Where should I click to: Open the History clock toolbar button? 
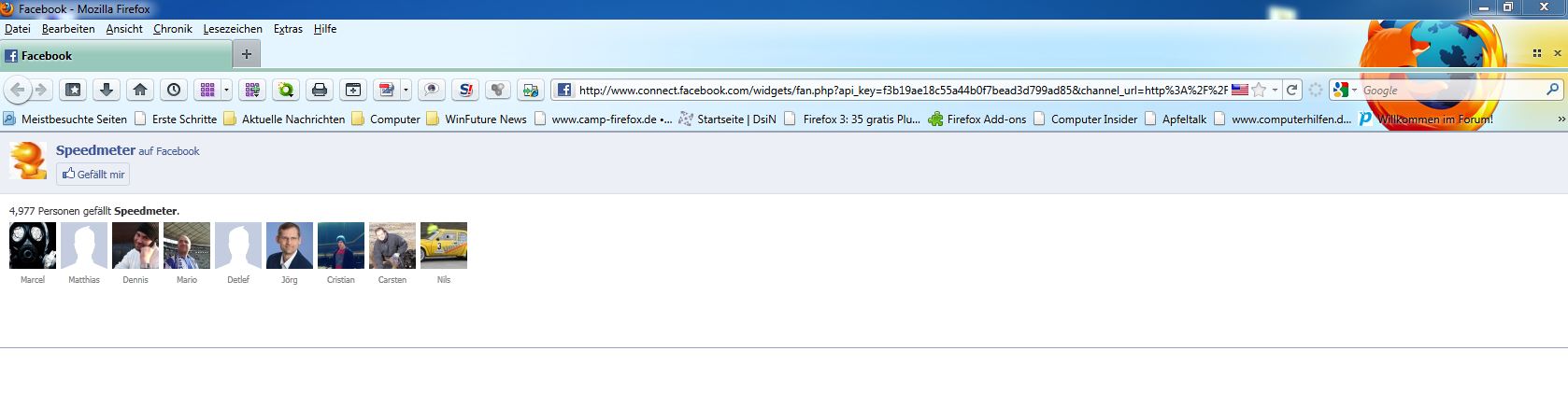[174, 90]
